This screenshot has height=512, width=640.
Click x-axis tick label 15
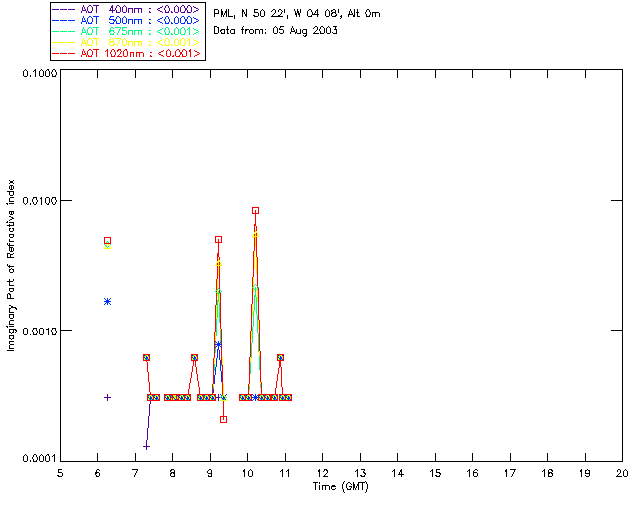(435, 473)
